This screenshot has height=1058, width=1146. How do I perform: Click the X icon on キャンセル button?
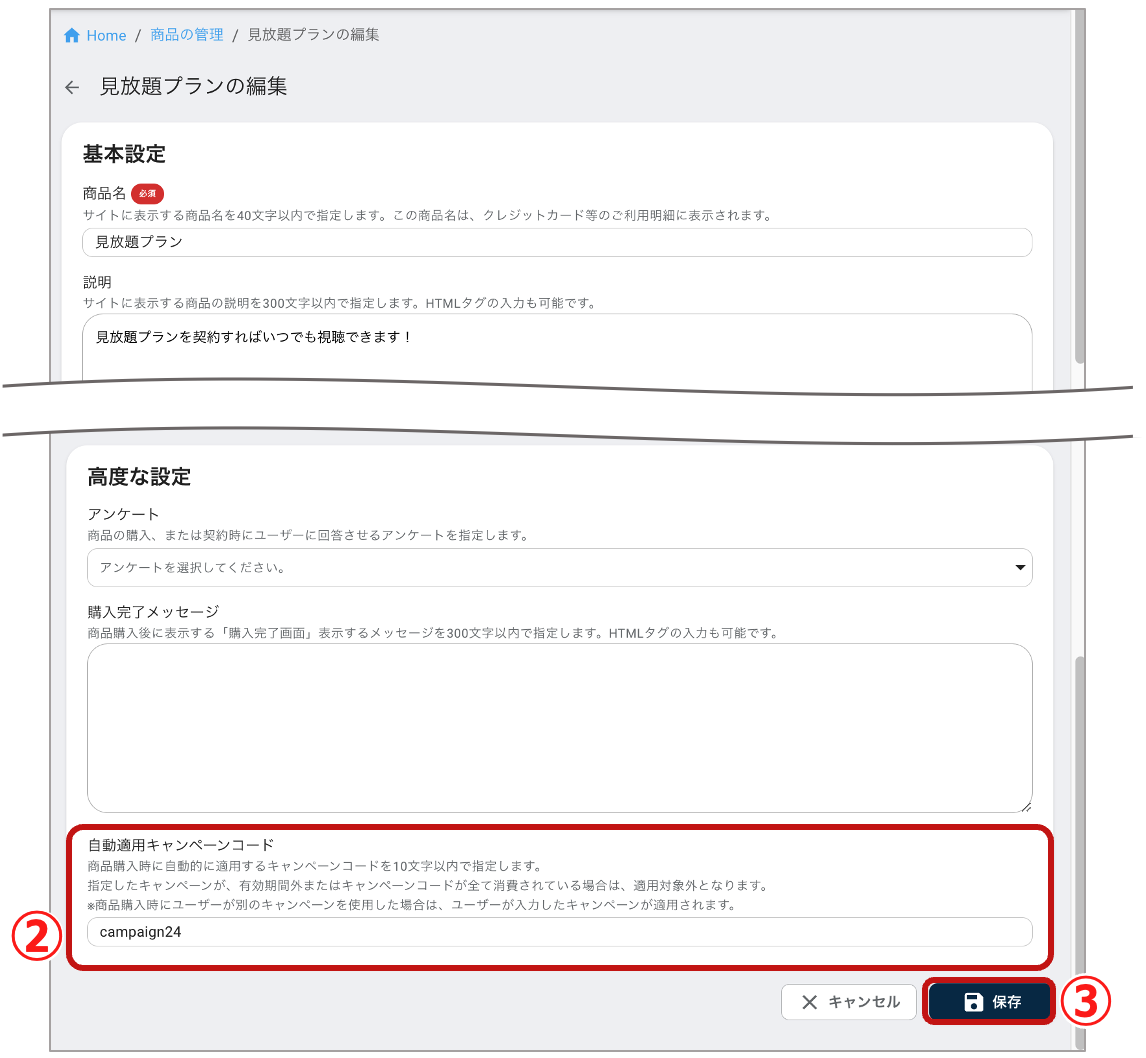[809, 1002]
